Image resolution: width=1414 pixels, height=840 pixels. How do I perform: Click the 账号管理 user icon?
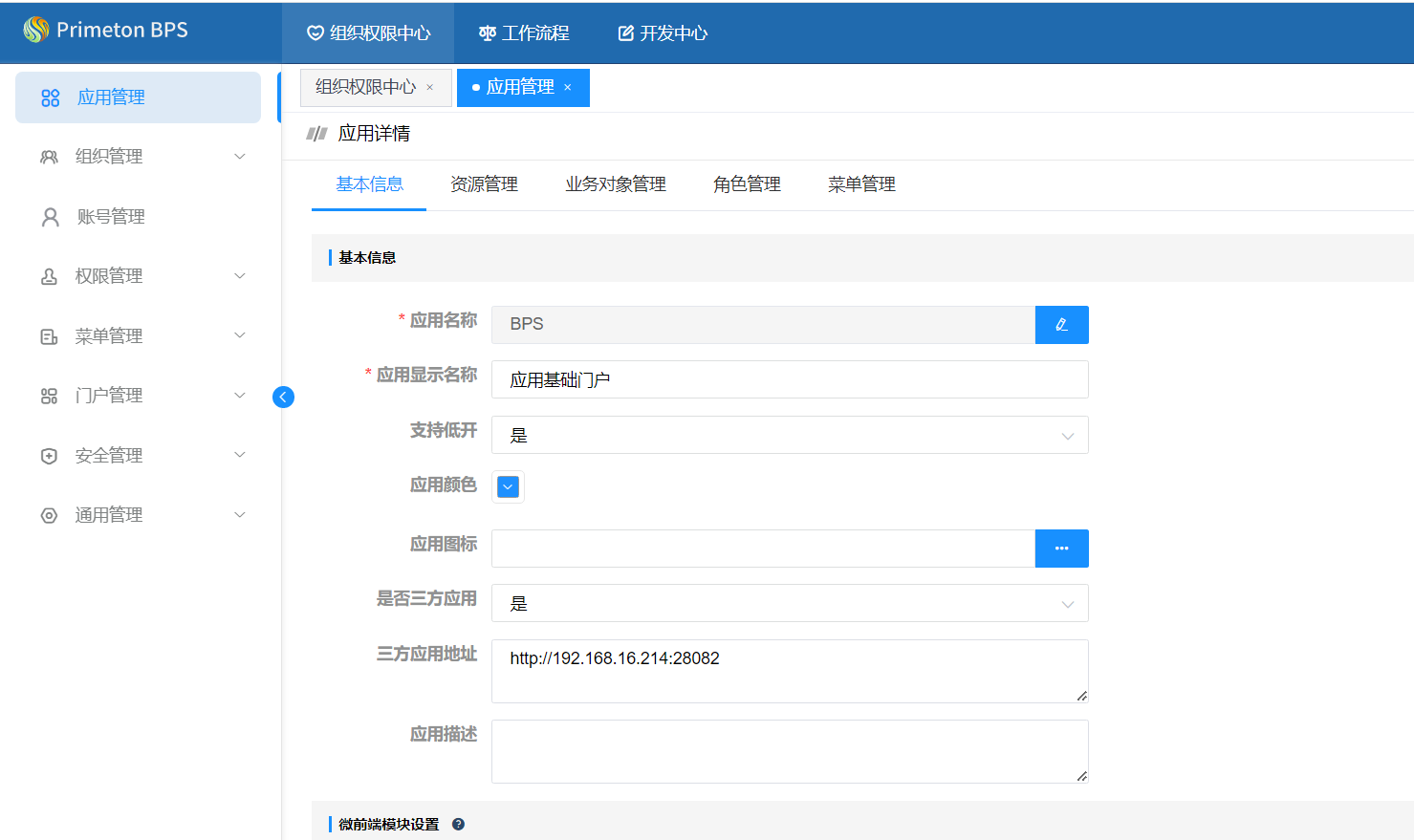coord(51,217)
